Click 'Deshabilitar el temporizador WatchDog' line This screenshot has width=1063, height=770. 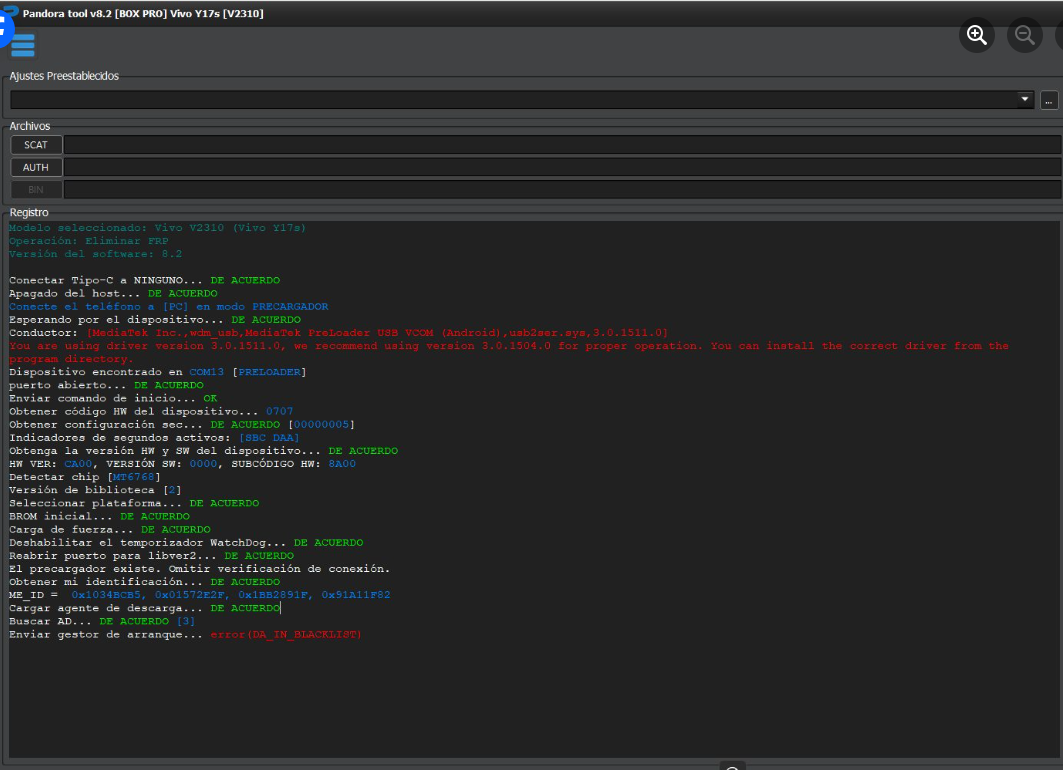click(x=186, y=543)
